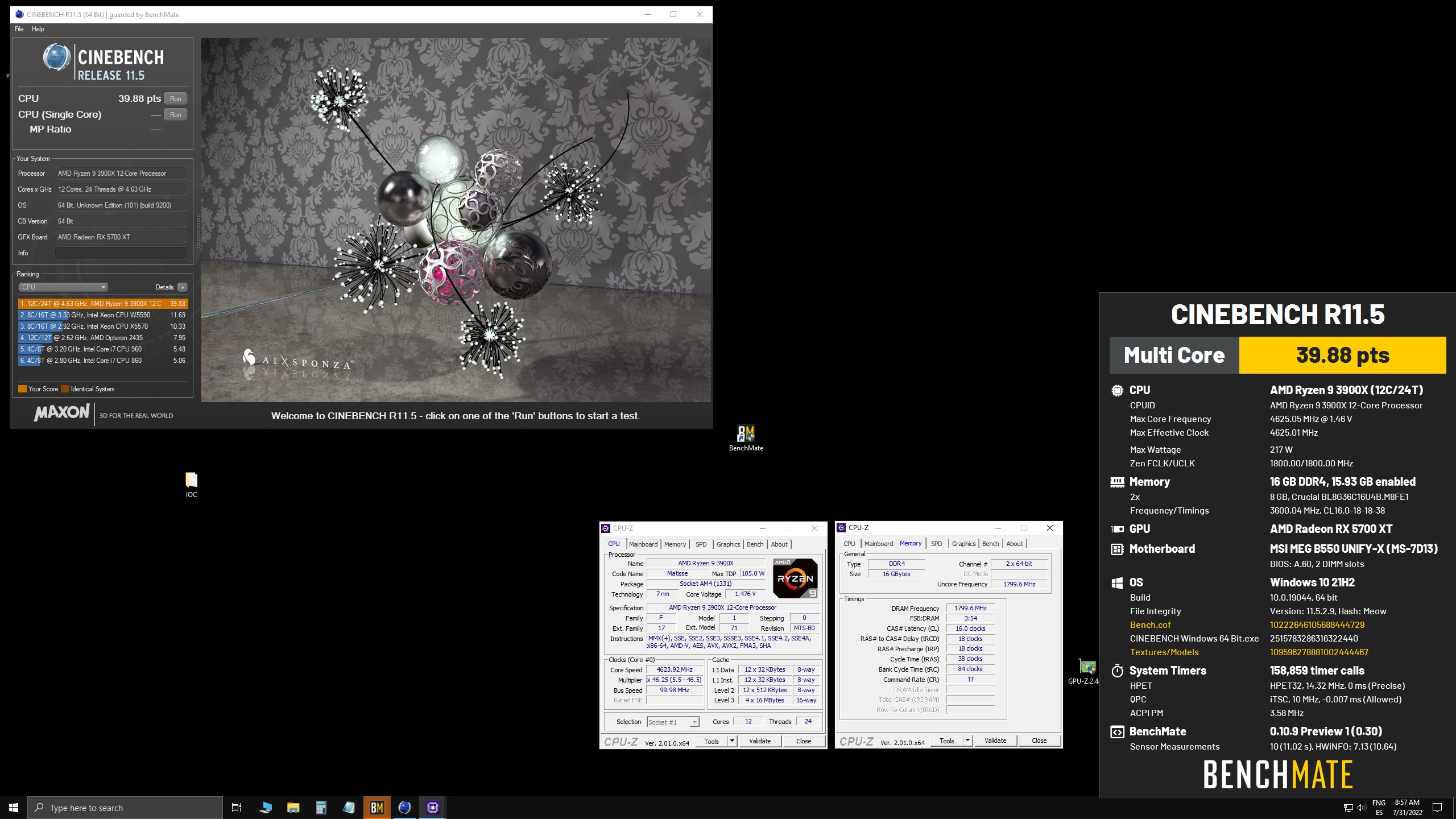Click Validate in right CPU-Z window
This screenshot has width=1456, height=819.
[x=995, y=741]
